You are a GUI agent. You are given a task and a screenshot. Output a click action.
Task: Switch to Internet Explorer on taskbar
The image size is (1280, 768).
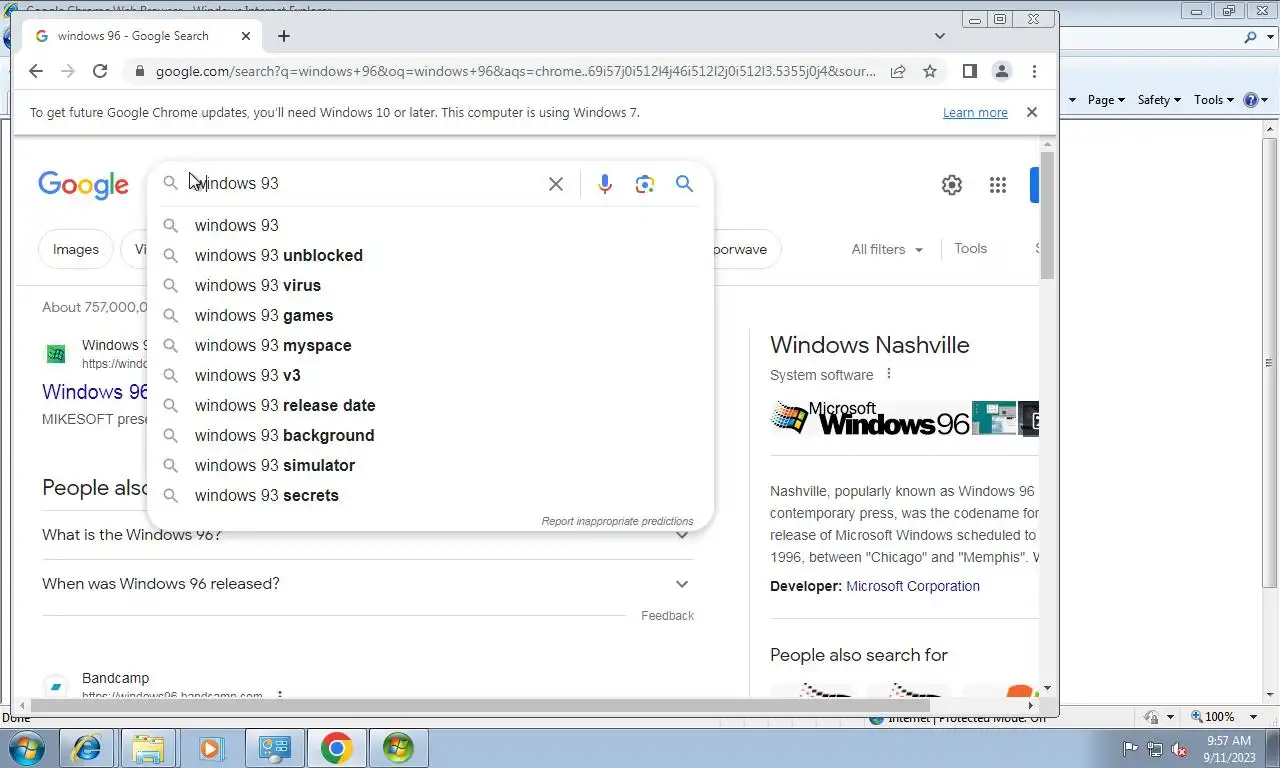[x=87, y=748]
